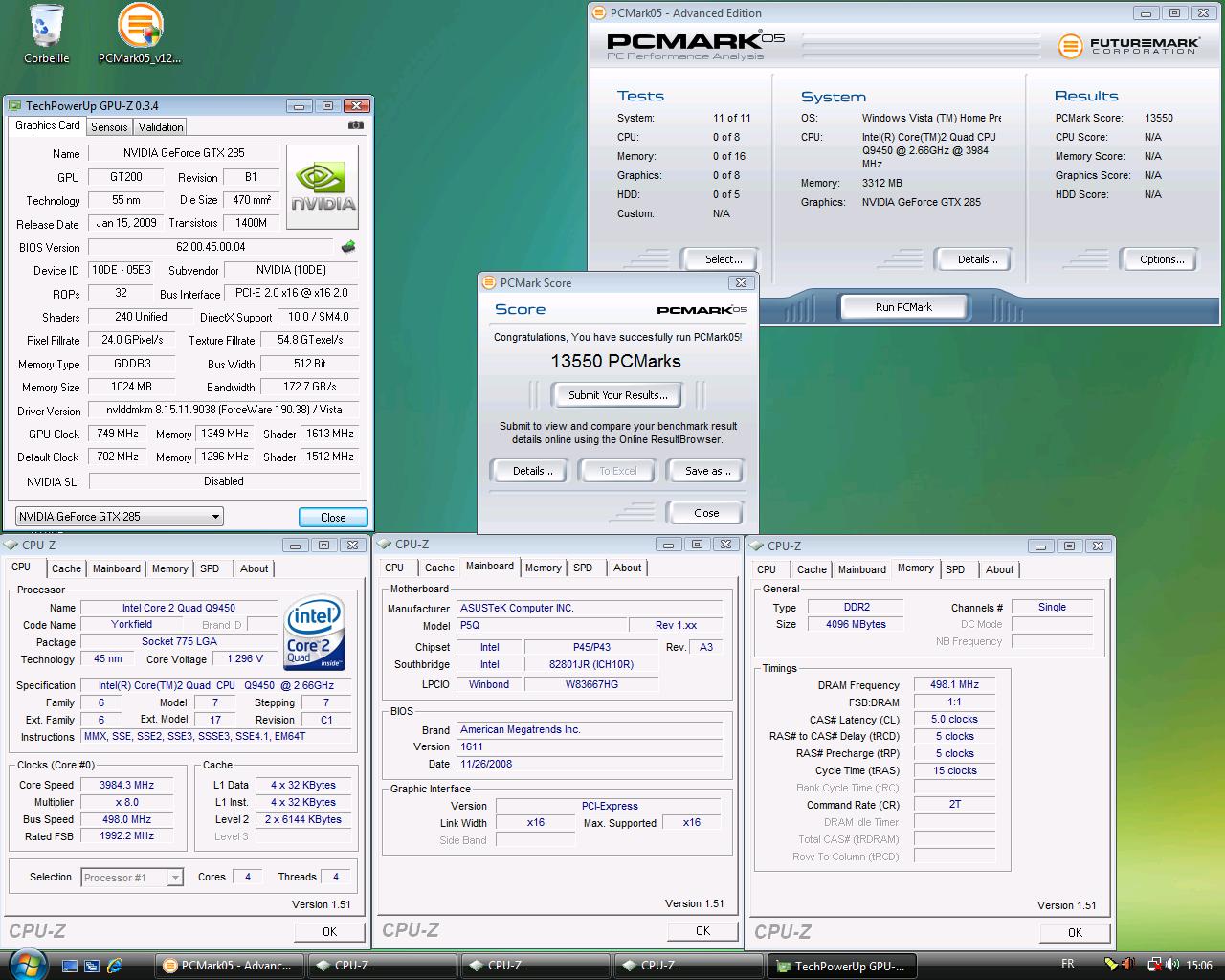The width and height of the screenshot is (1225, 980).
Task: Switch to the Sensors tab in GPU-Z
Action: pyautogui.click(x=109, y=127)
